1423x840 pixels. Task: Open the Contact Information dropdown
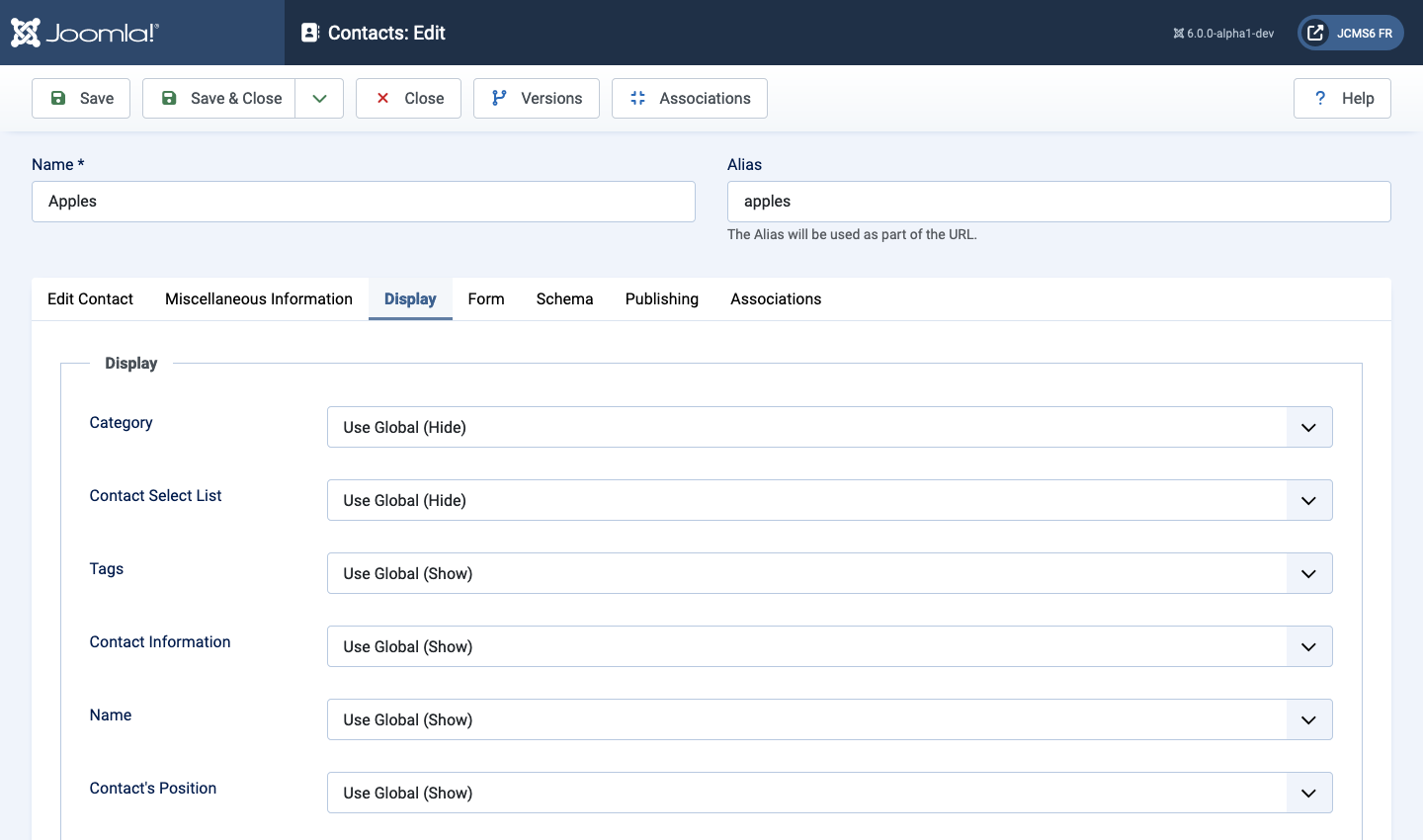(830, 646)
